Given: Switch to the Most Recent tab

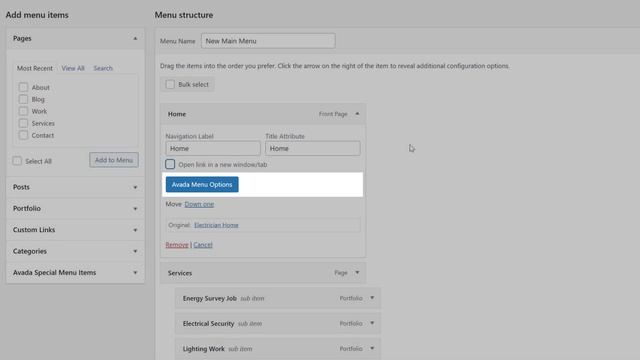Looking at the screenshot, I should click(35, 68).
